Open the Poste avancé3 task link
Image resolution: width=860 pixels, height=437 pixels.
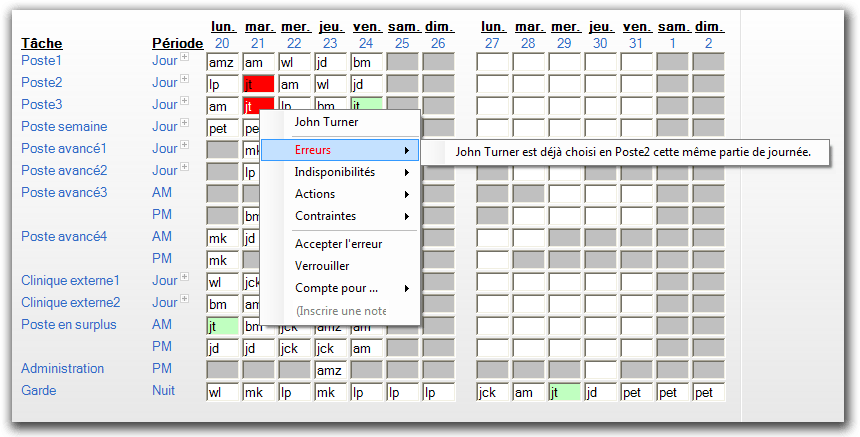tap(64, 192)
